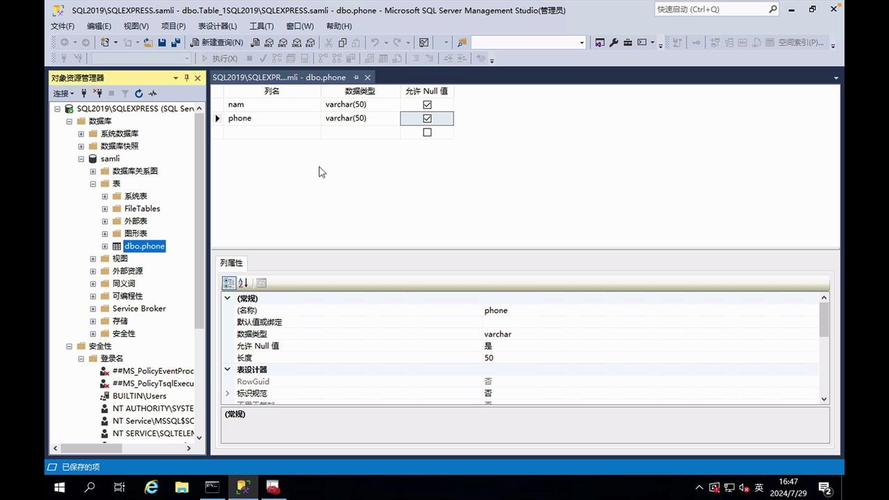Open the empty search combo box dropdown
889x500 pixels.
581,43
